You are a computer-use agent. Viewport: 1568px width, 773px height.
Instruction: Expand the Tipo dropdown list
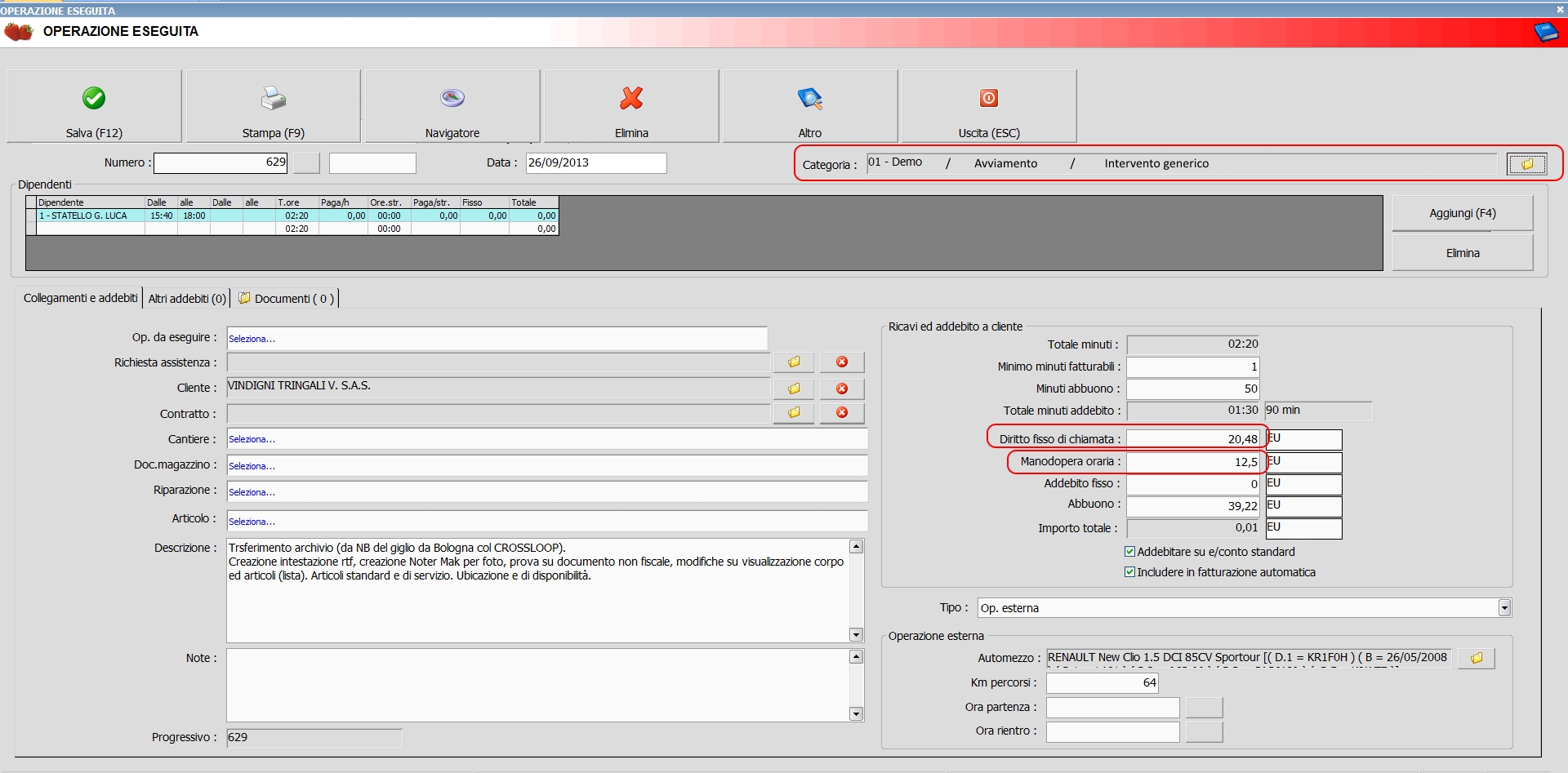click(1504, 608)
